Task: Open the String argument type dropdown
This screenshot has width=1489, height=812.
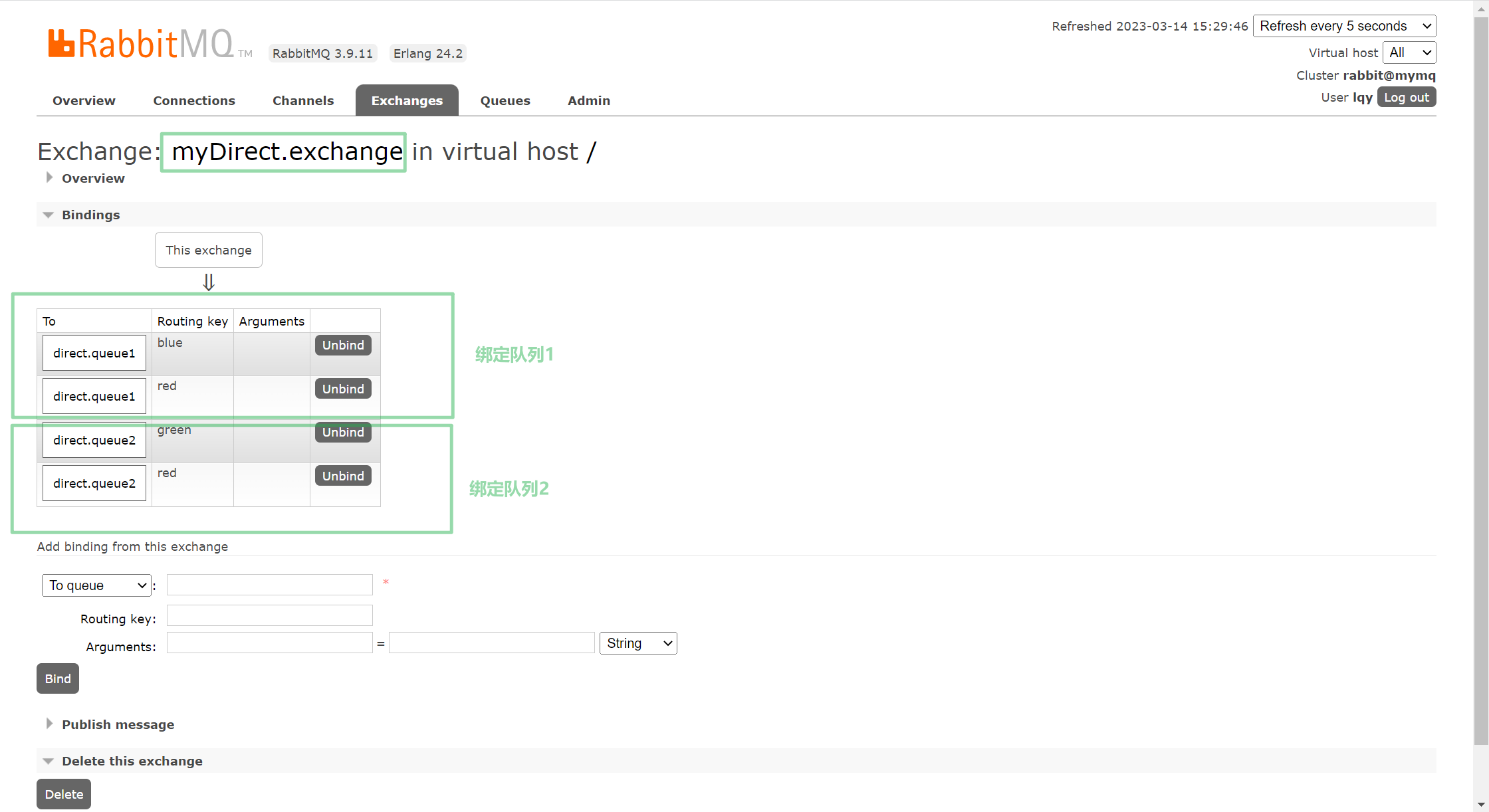Action: tap(637, 643)
